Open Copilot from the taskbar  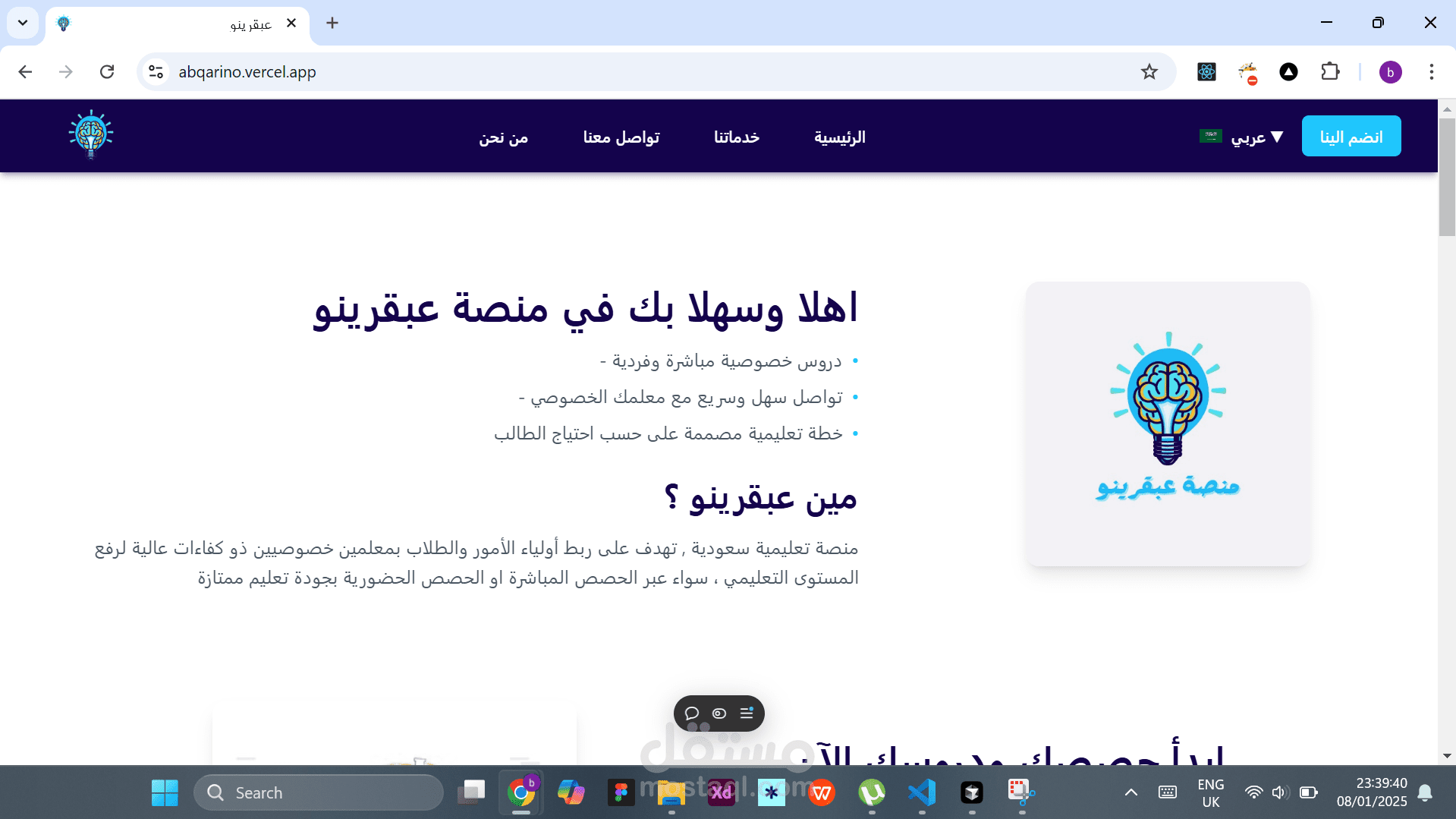point(571,792)
